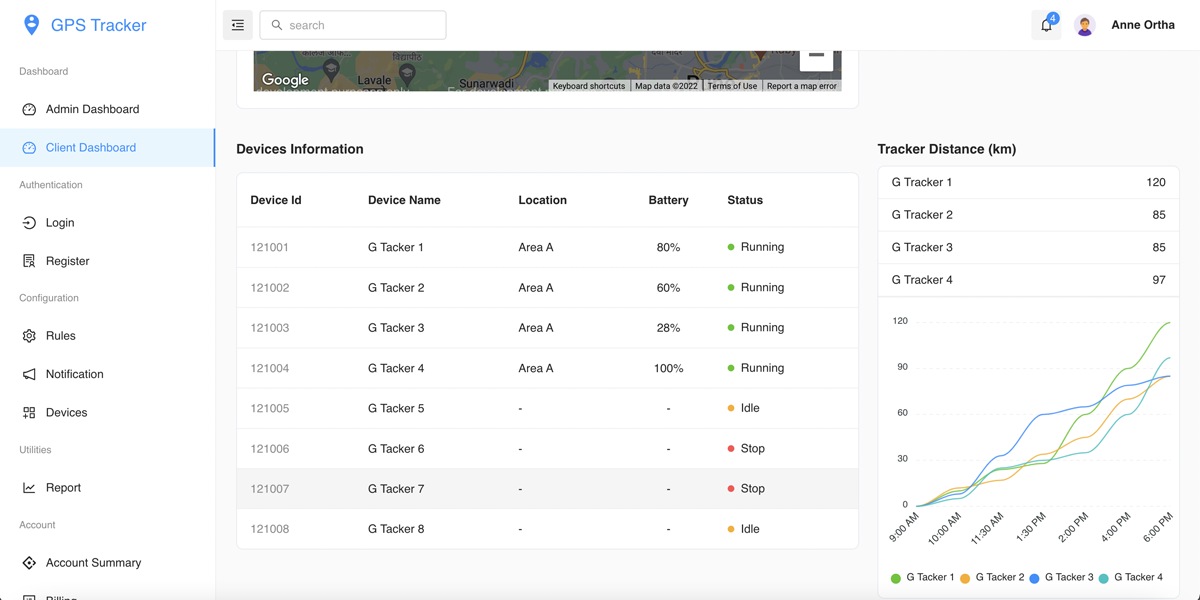1200x600 pixels.
Task: Select the G Tacker 7 name cell
Action: tap(396, 488)
